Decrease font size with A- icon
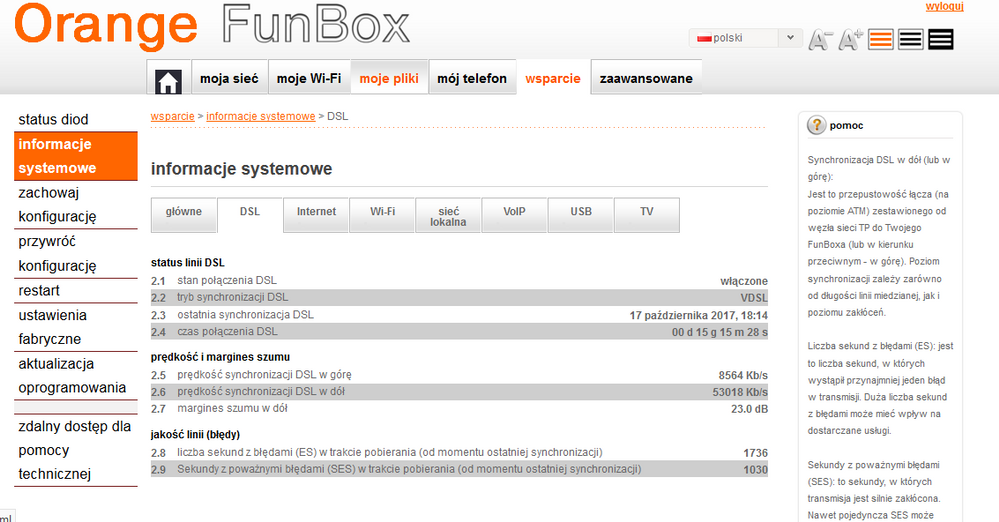This screenshot has height=522, width=999. [820, 40]
